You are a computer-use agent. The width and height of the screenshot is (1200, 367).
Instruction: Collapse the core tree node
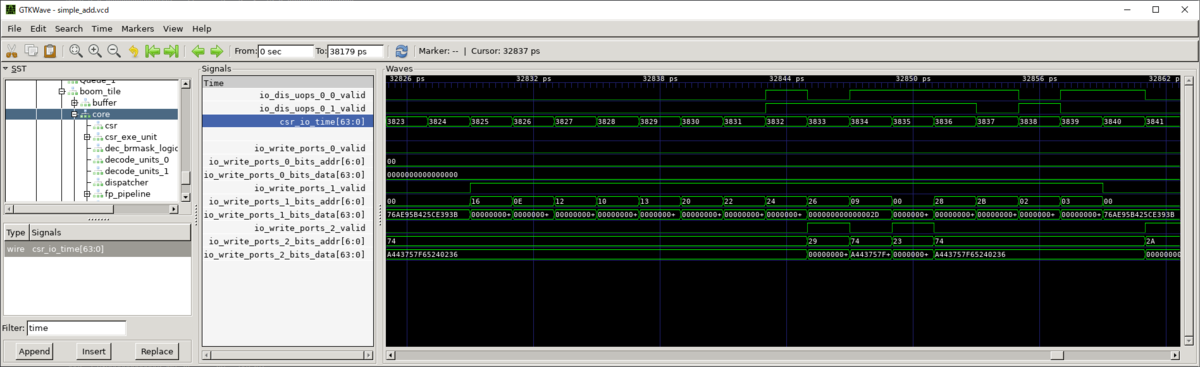coord(74,114)
